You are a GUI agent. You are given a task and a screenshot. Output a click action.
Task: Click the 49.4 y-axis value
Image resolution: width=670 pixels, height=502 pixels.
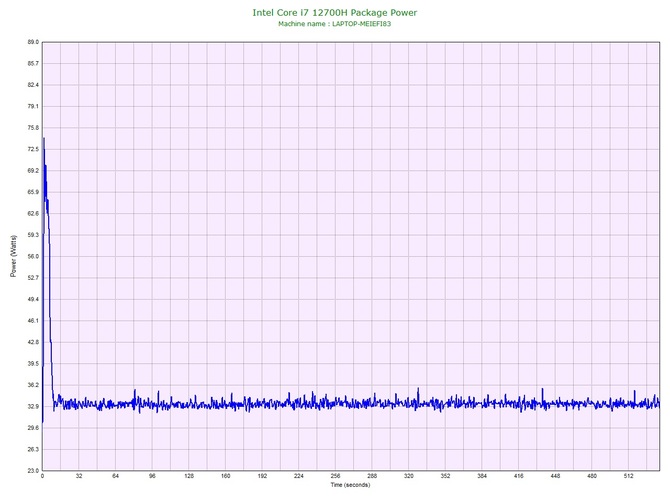33,299
